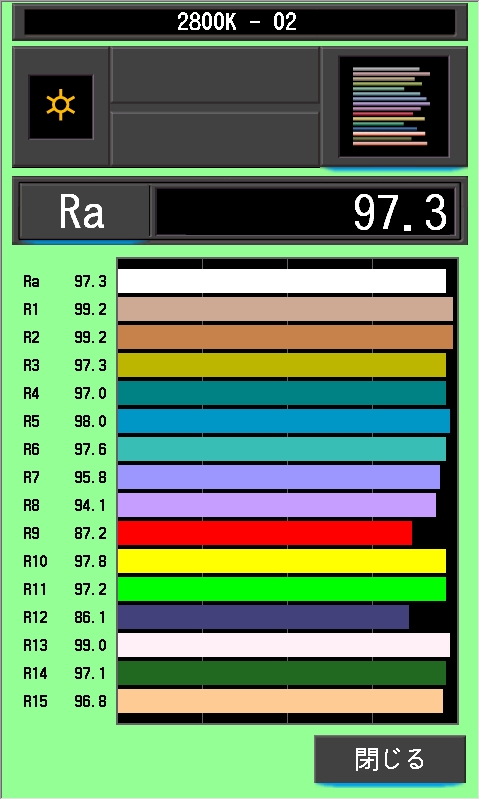Tap the orange sun light-source icon
The height and width of the screenshot is (800, 480).
tap(61, 106)
